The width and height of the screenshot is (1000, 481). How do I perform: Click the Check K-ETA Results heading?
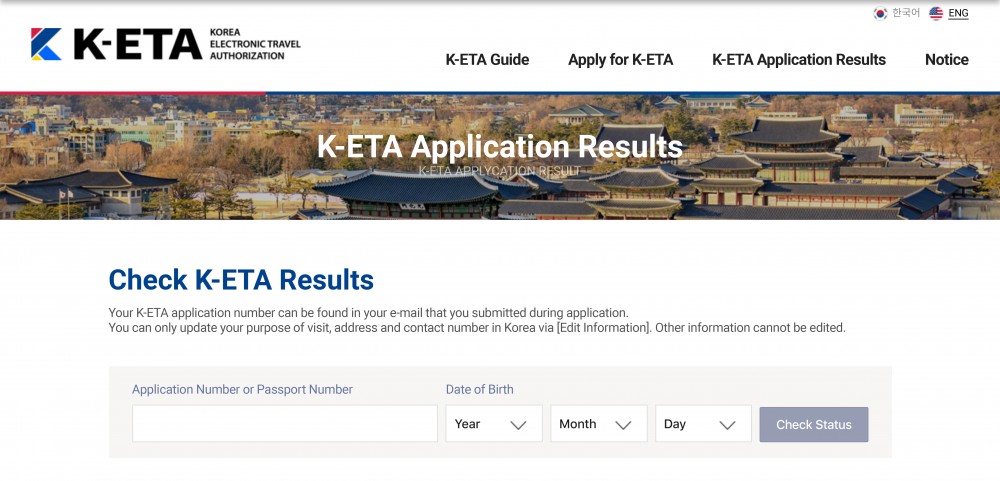[241, 280]
